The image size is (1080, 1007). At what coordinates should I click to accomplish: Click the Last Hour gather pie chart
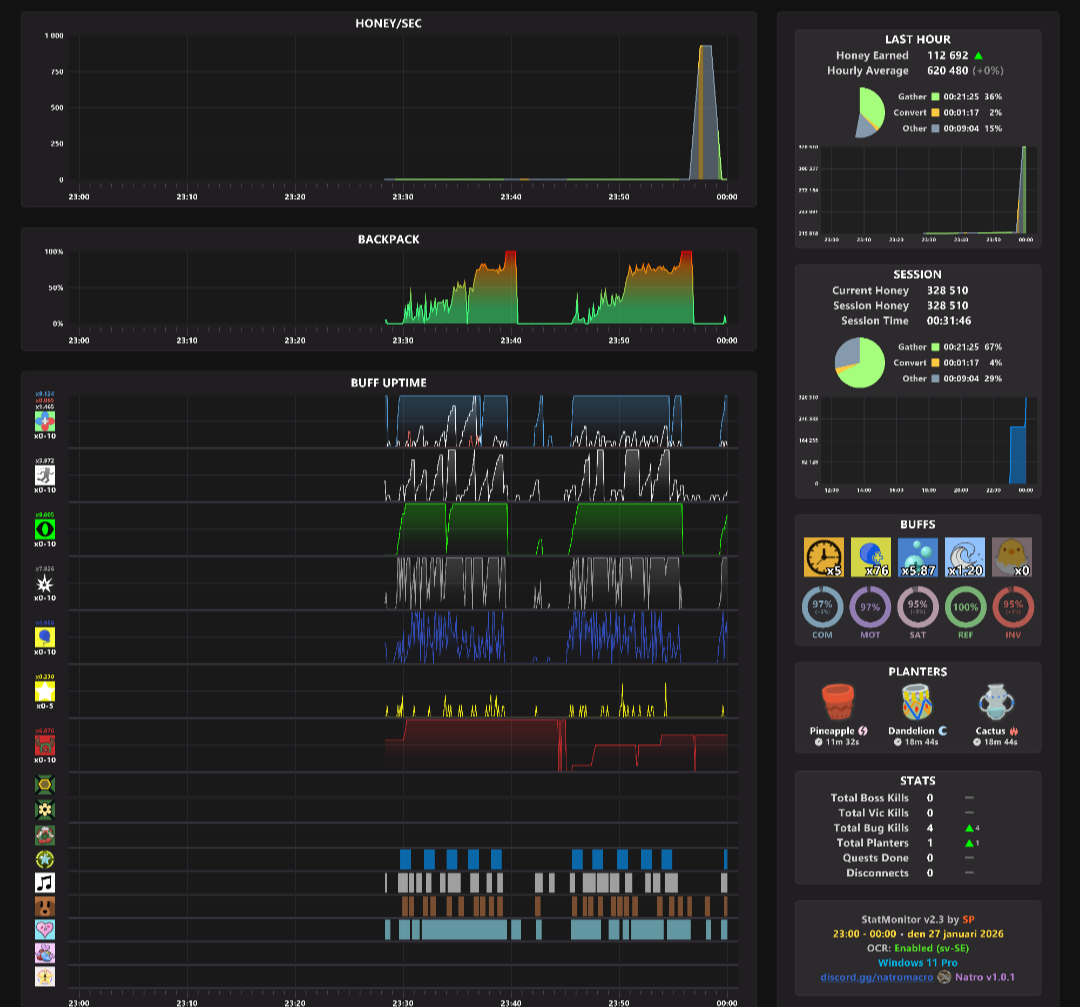pos(870,112)
